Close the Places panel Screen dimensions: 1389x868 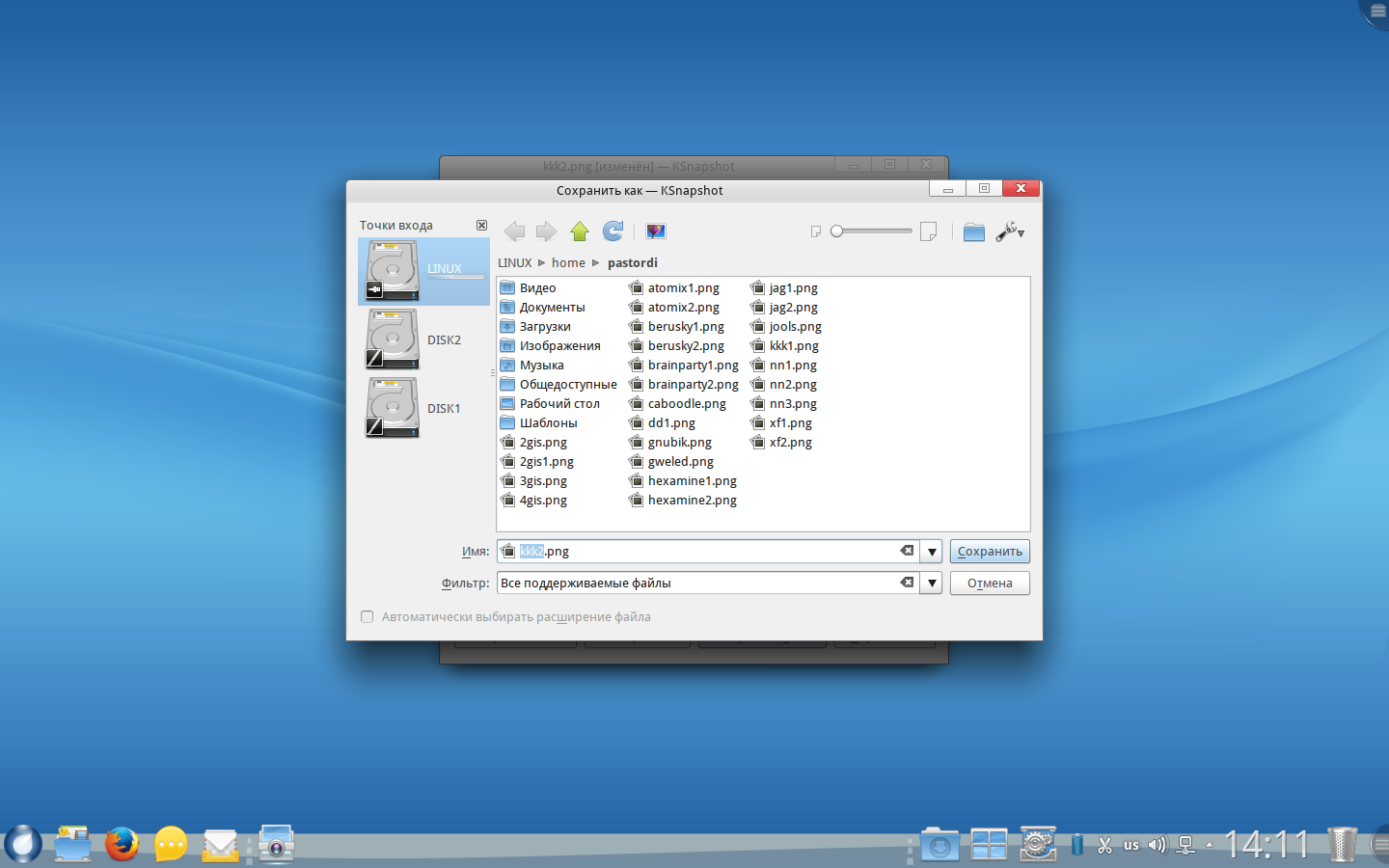[481, 226]
